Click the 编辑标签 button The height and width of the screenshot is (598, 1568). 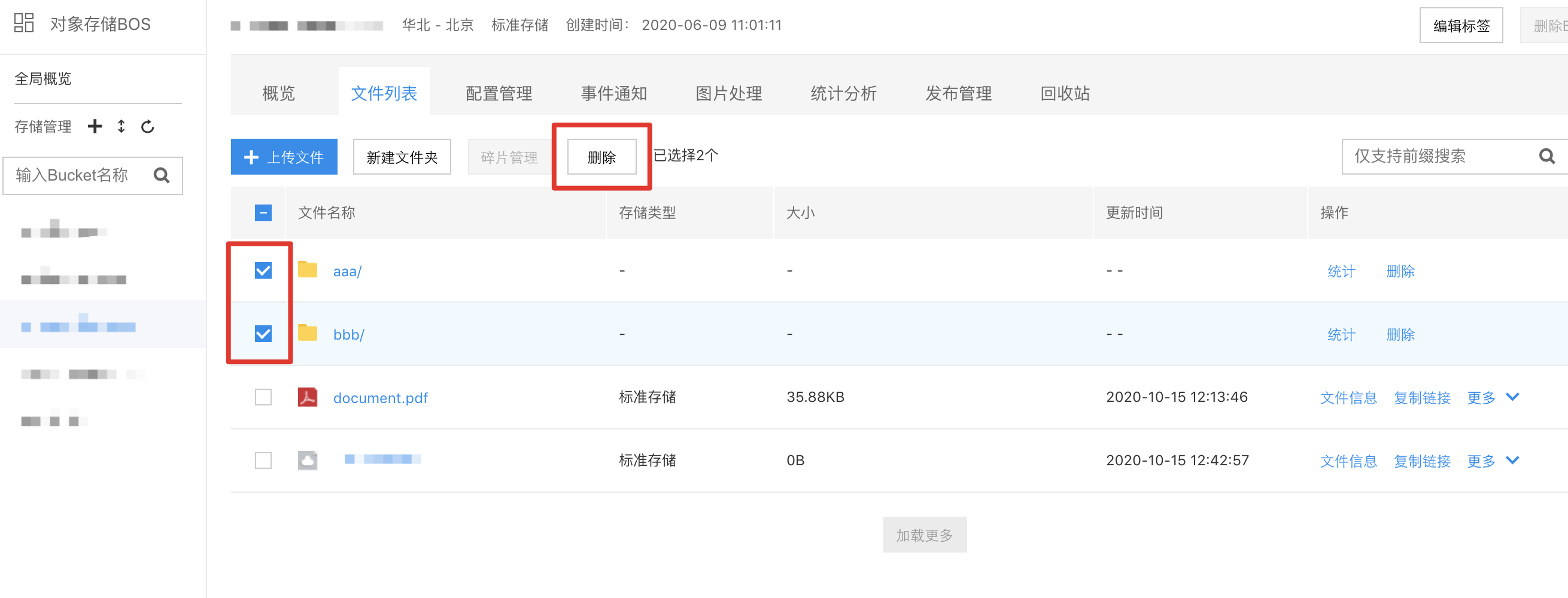1461,26
